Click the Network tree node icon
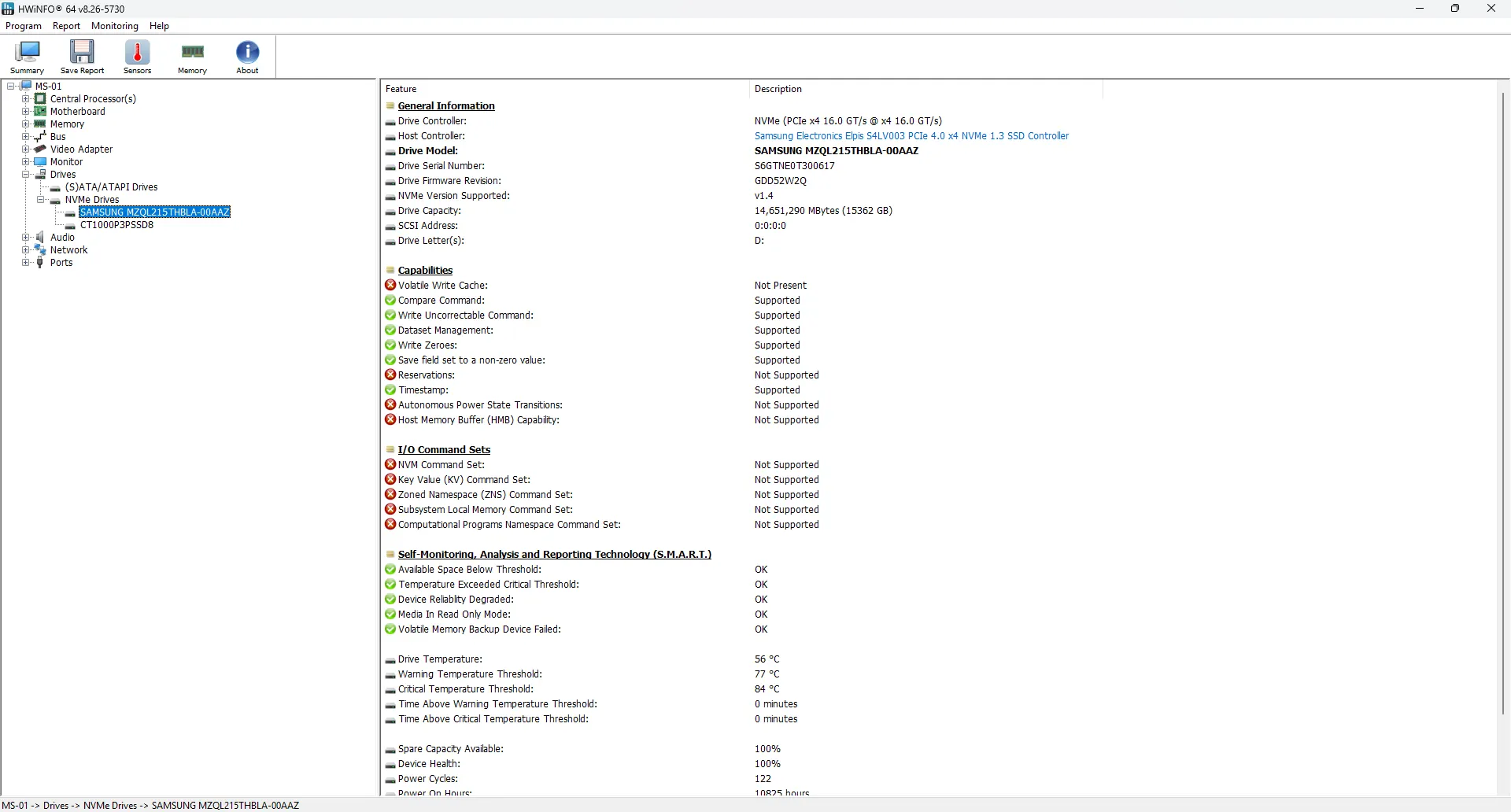The width and height of the screenshot is (1511, 812). coord(40,249)
